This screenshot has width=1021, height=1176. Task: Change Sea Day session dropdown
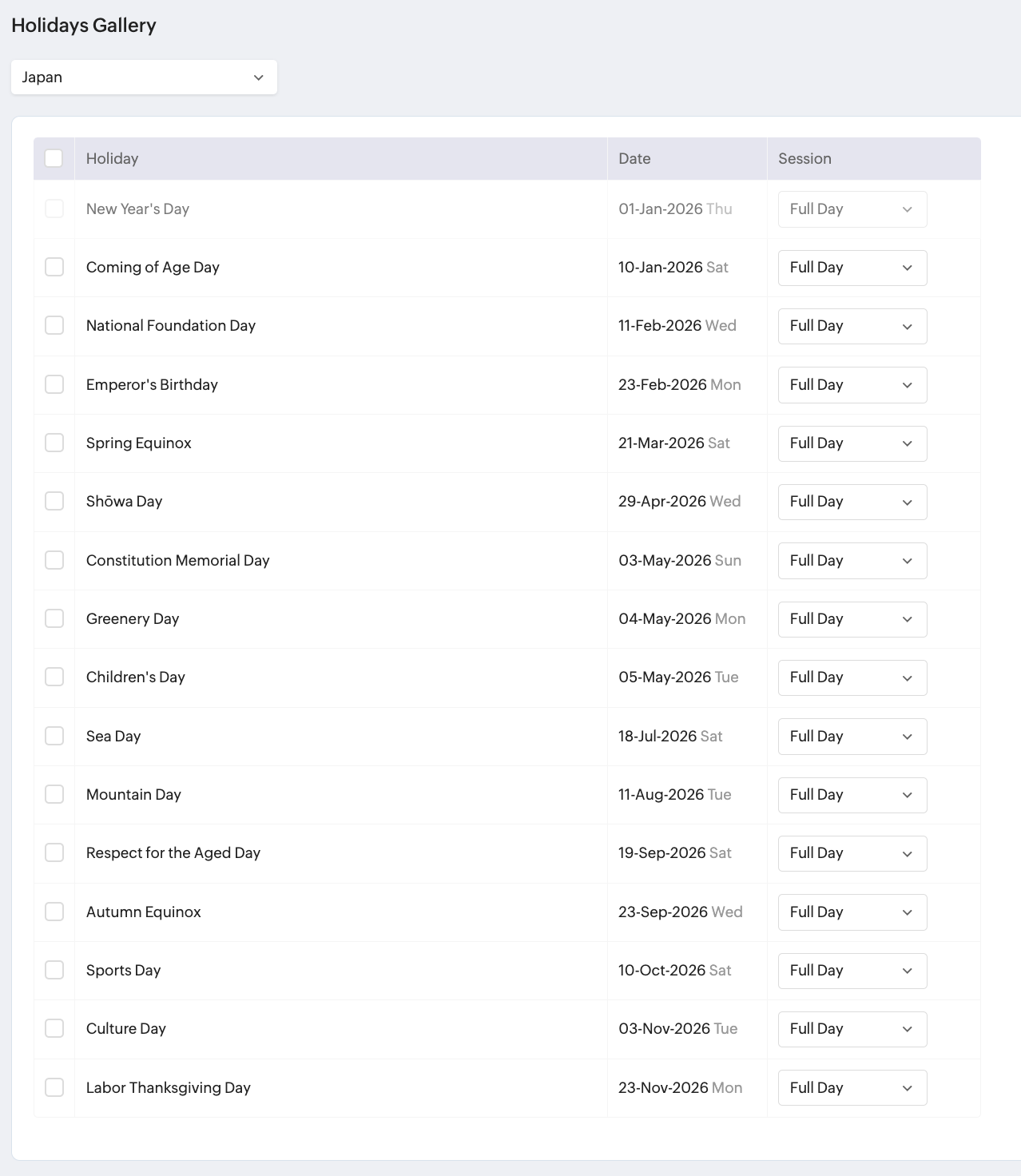[852, 737]
